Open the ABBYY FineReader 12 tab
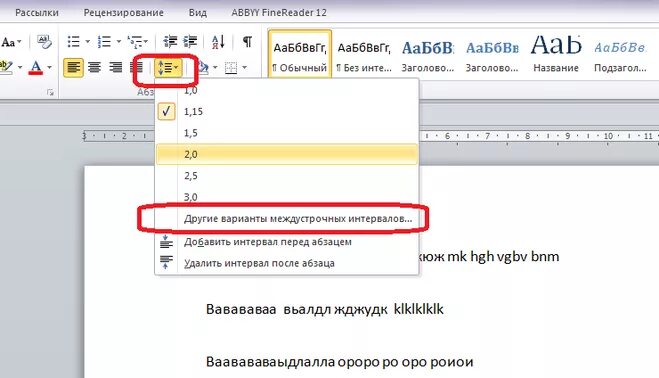Screen dimensions: 659x378 coord(279,13)
